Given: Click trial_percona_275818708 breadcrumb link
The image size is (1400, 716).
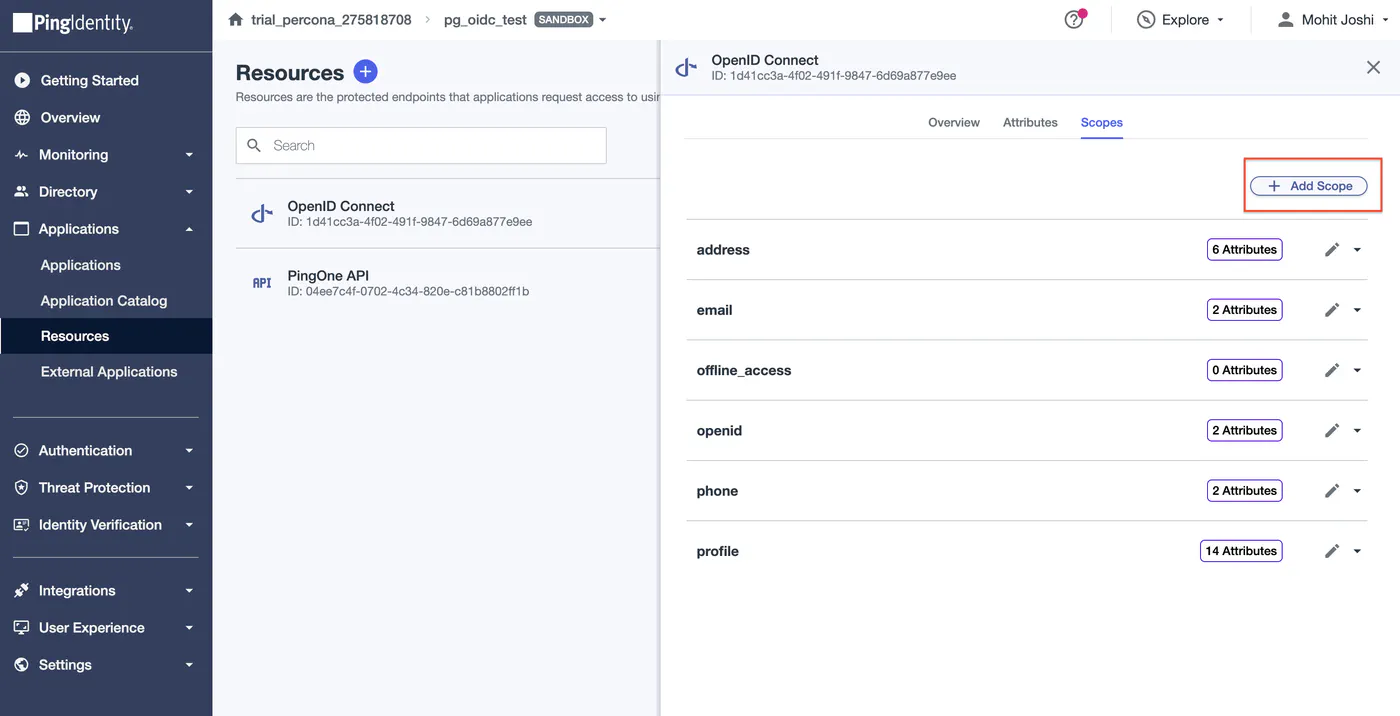Looking at the screenshot, I should [x=331, y=20].
